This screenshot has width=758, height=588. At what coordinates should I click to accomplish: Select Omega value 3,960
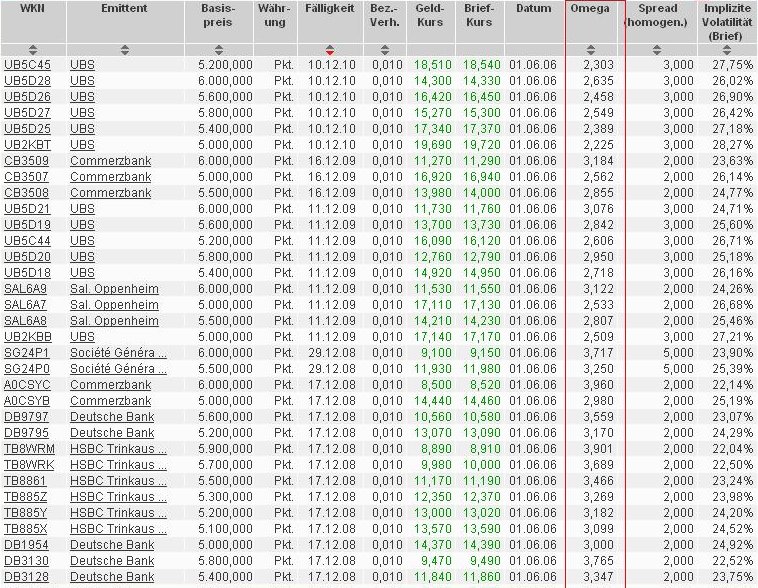point(598,384)
